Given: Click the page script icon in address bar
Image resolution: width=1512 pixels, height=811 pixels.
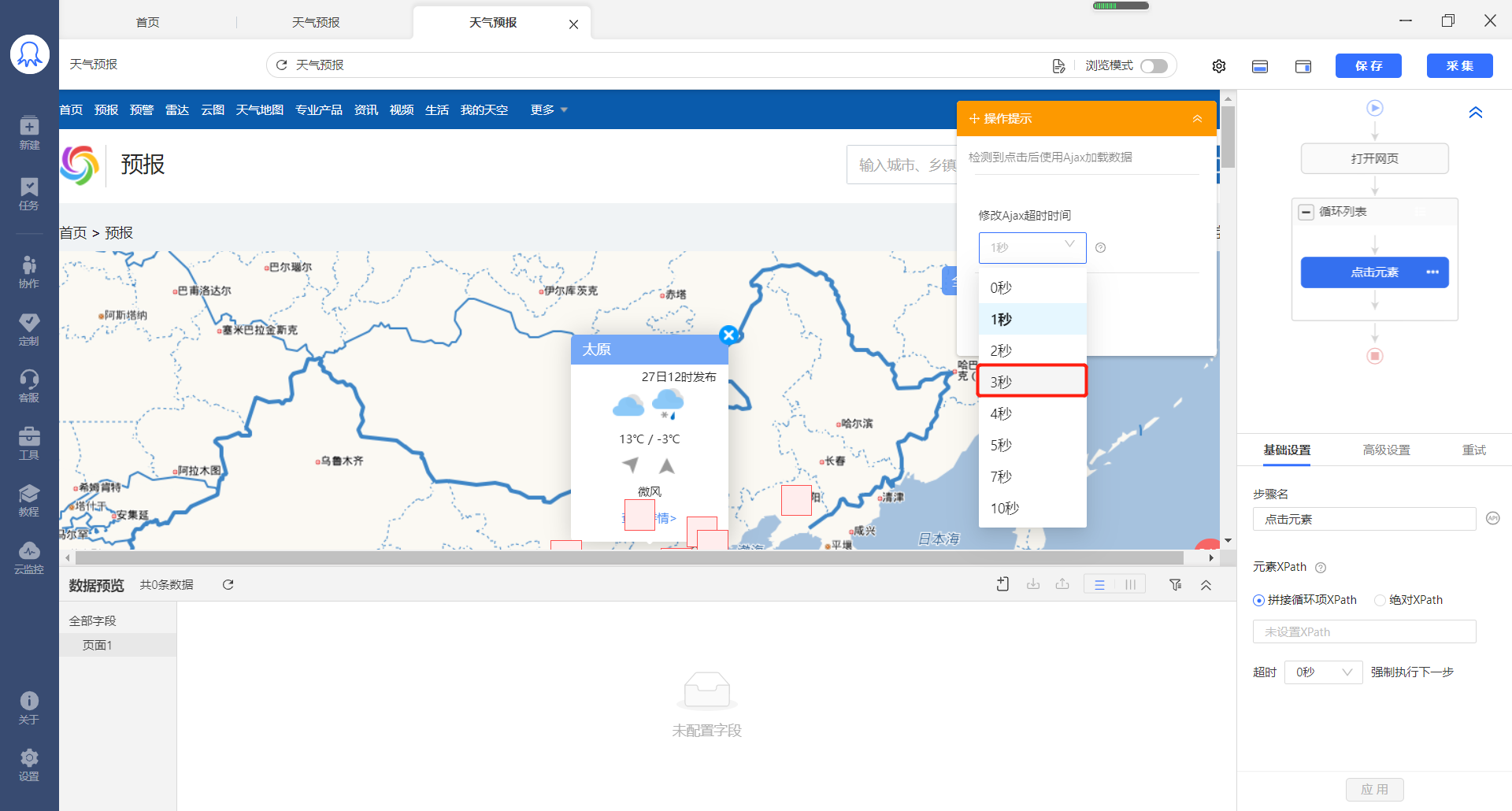Looking at the screenshot, I should pyautogui.click(x=1058, y=65).
